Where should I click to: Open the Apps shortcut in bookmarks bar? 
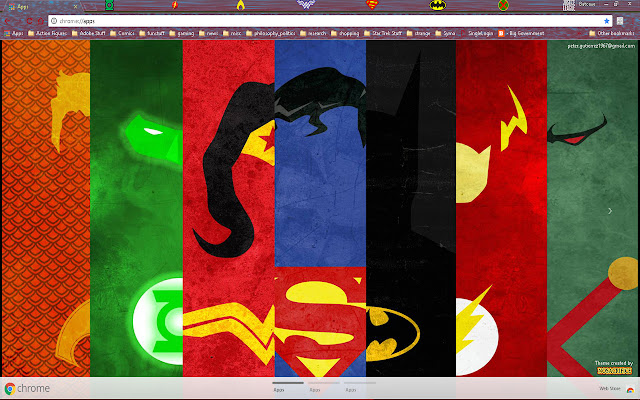pos(13,33)
